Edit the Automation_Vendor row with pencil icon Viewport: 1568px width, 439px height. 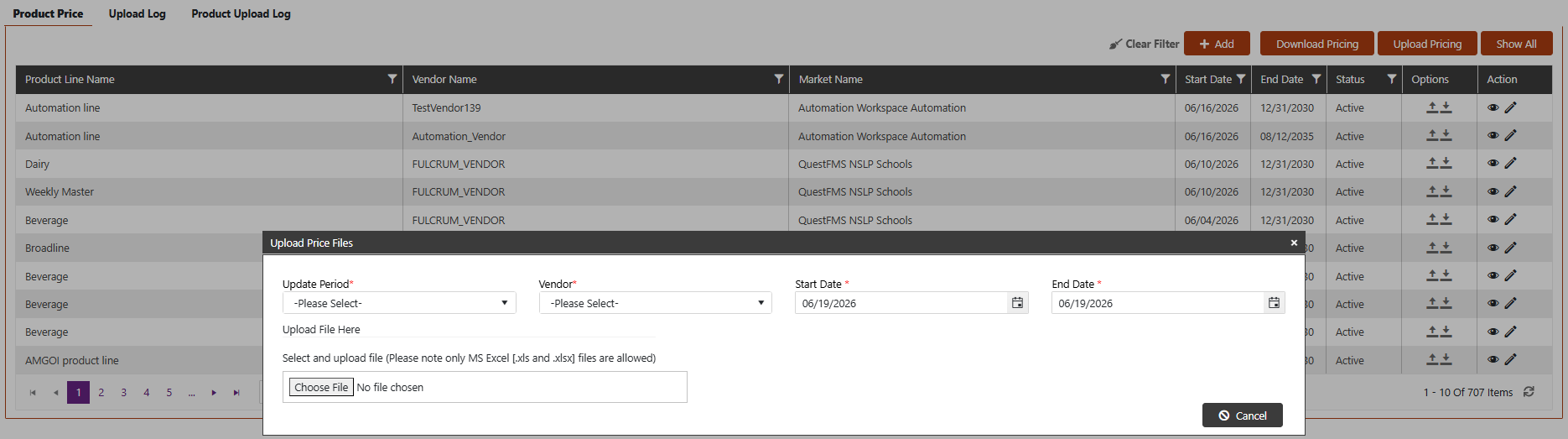point(1510,135)
